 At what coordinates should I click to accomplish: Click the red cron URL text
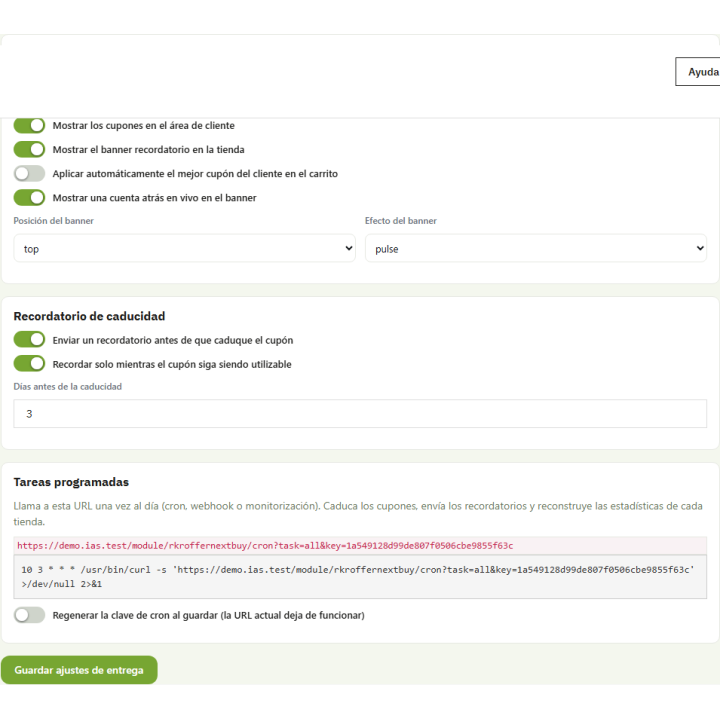(x=265, y=546)
